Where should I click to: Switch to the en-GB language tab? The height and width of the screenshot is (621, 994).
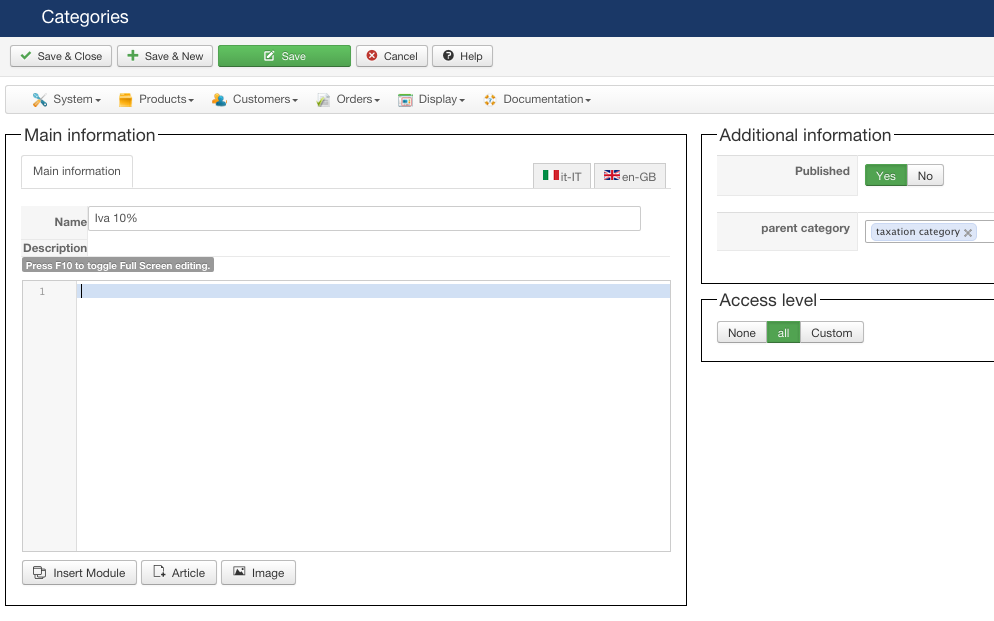point(630,176)
